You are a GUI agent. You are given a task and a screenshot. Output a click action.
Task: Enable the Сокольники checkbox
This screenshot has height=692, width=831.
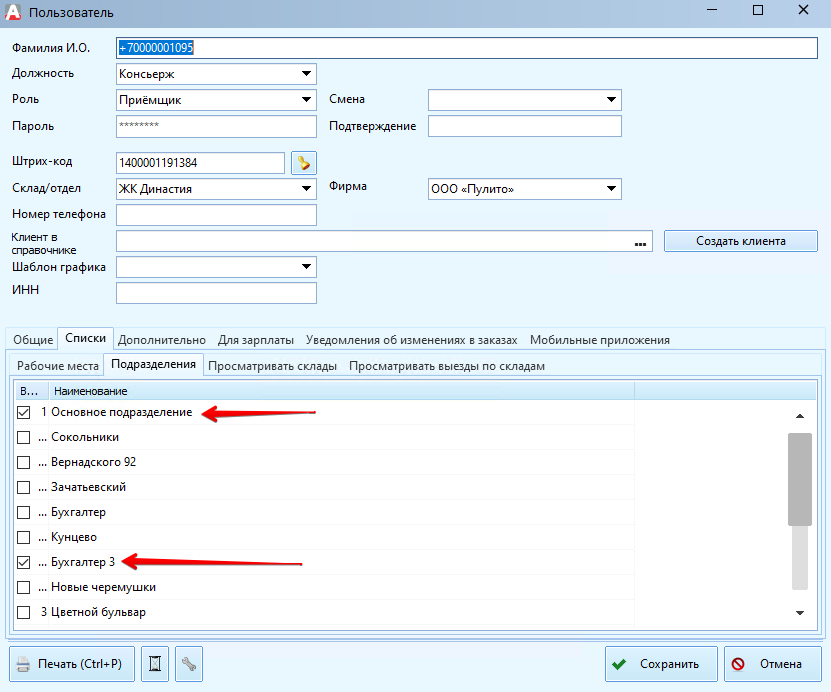[x=24, y=438]
